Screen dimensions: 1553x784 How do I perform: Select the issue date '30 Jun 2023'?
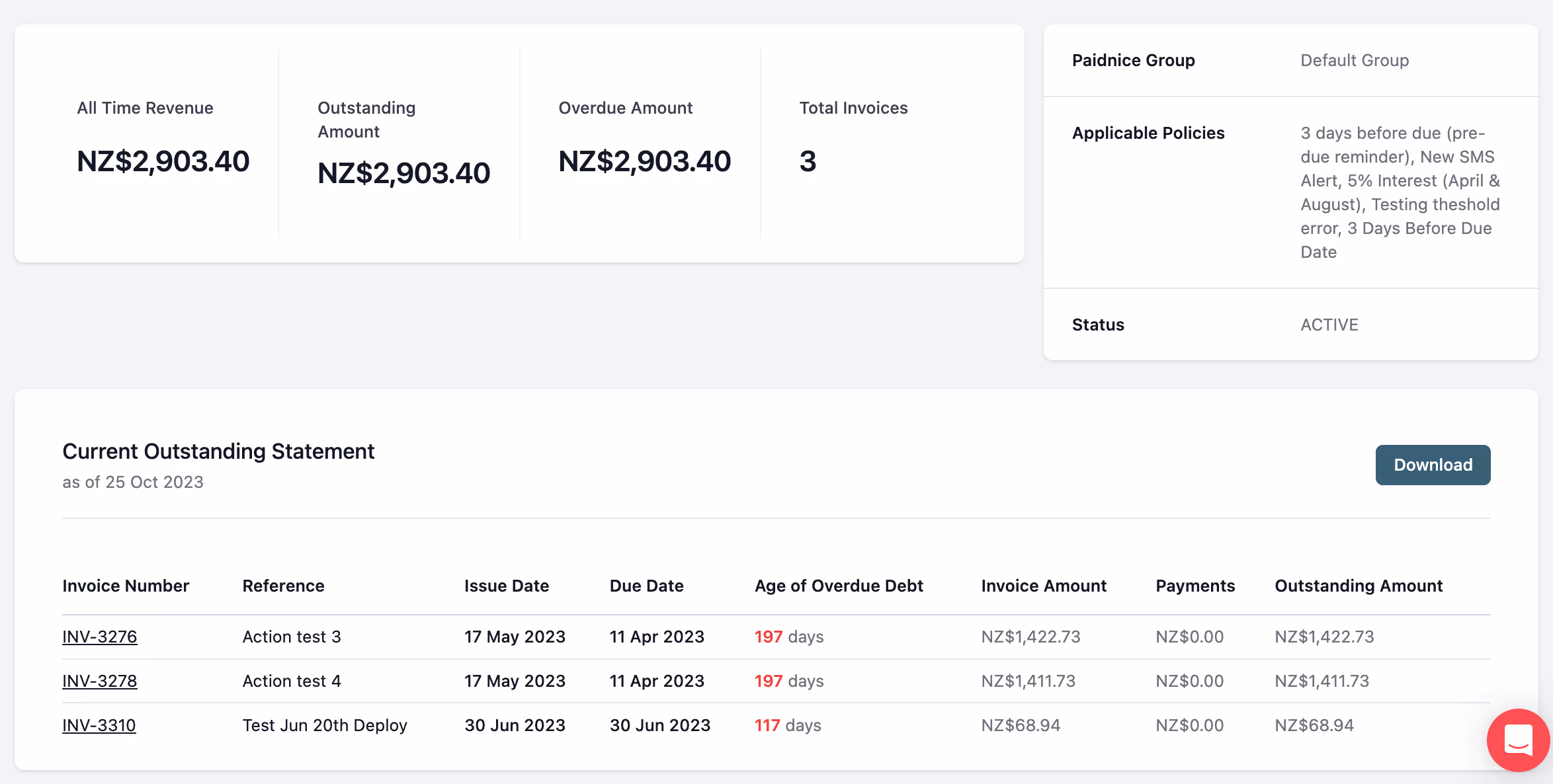pyautogui.click(x=515, y=725)
